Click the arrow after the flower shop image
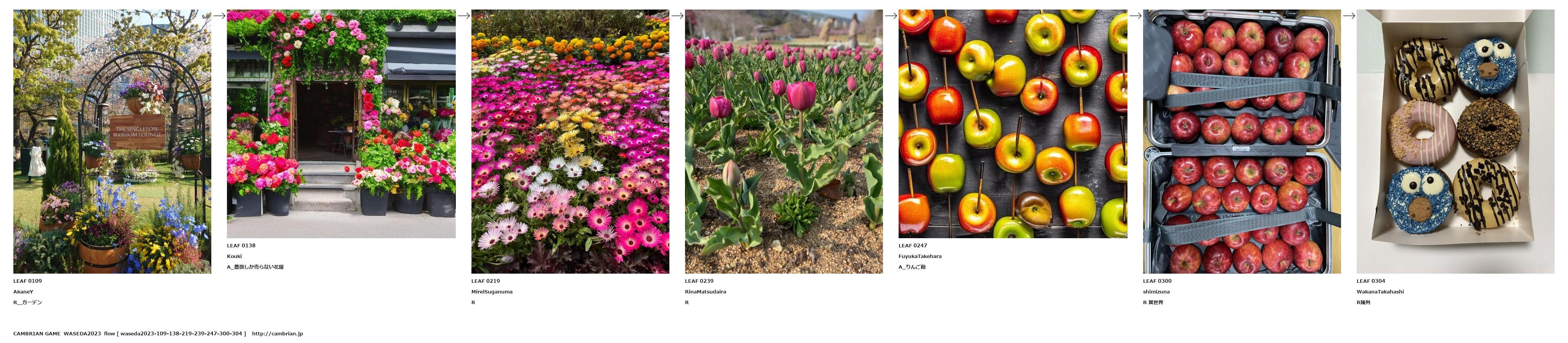 coord(463,16)
